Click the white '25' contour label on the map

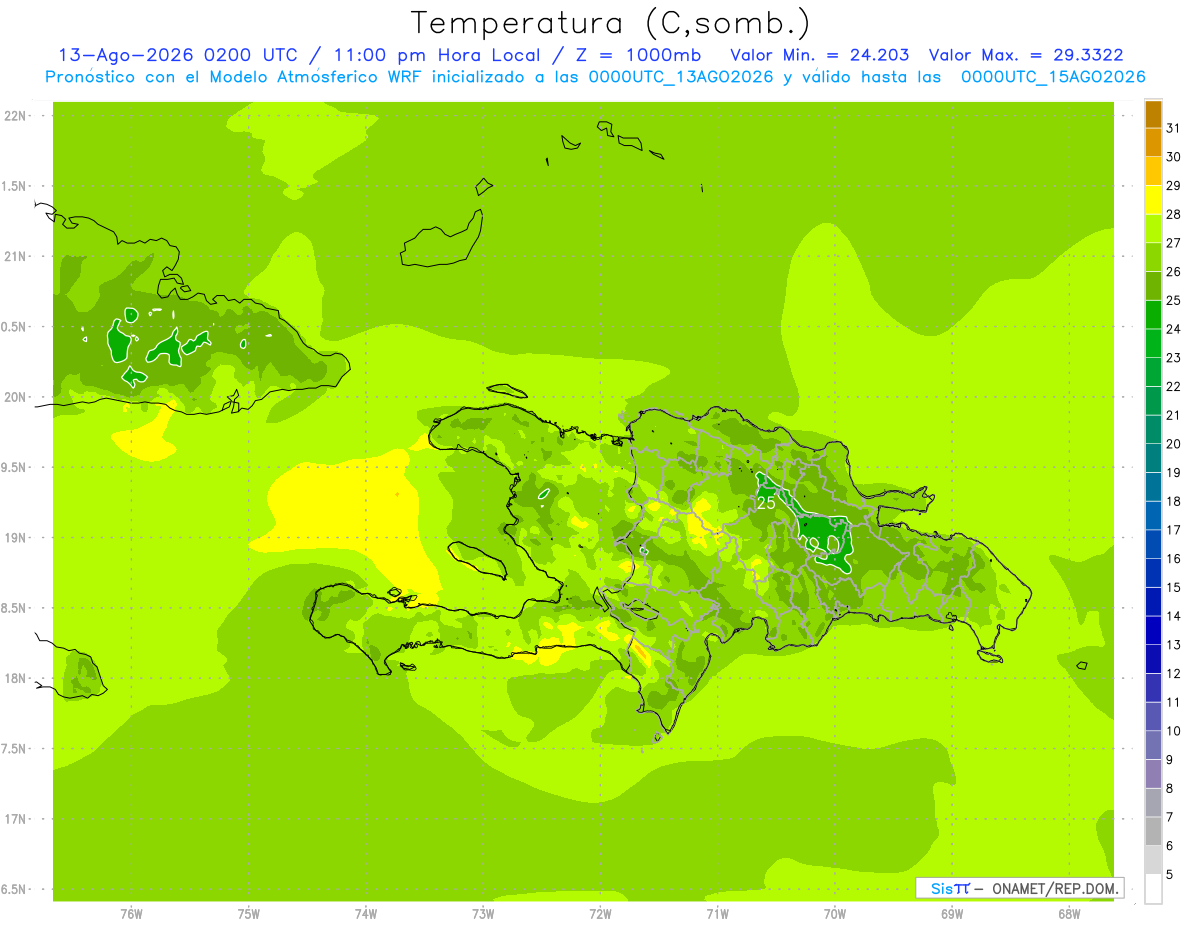pyautogui.click(x=766, y=503)
